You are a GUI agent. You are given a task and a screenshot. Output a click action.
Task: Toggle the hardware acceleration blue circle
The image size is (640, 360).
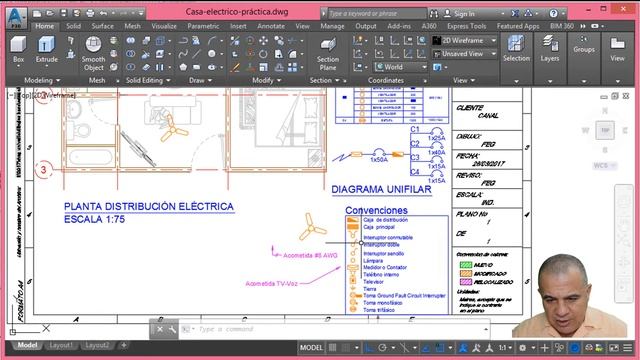(575, 348)
